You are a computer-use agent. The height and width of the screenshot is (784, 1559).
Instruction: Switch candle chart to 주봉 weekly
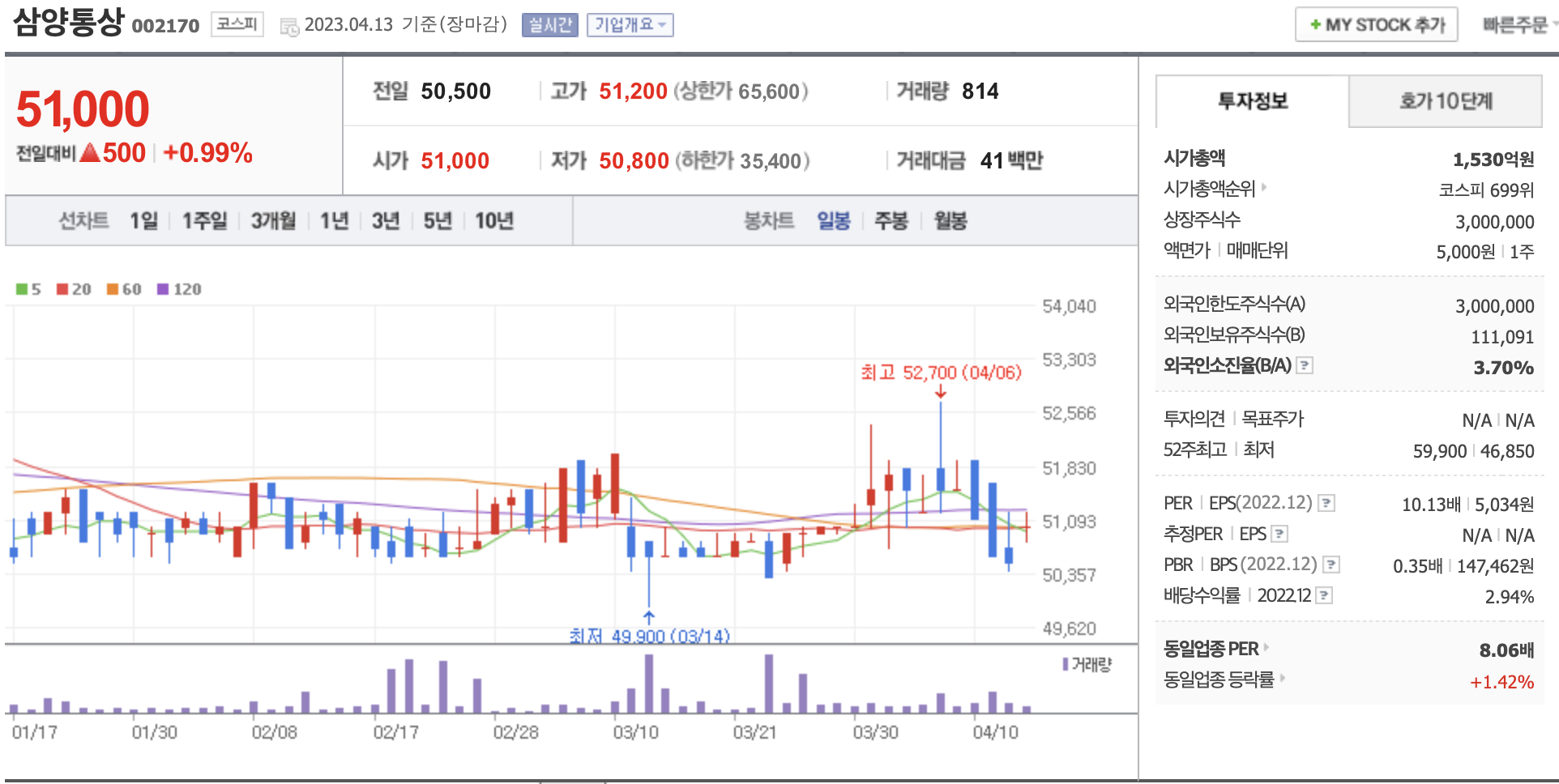[891, 220]
